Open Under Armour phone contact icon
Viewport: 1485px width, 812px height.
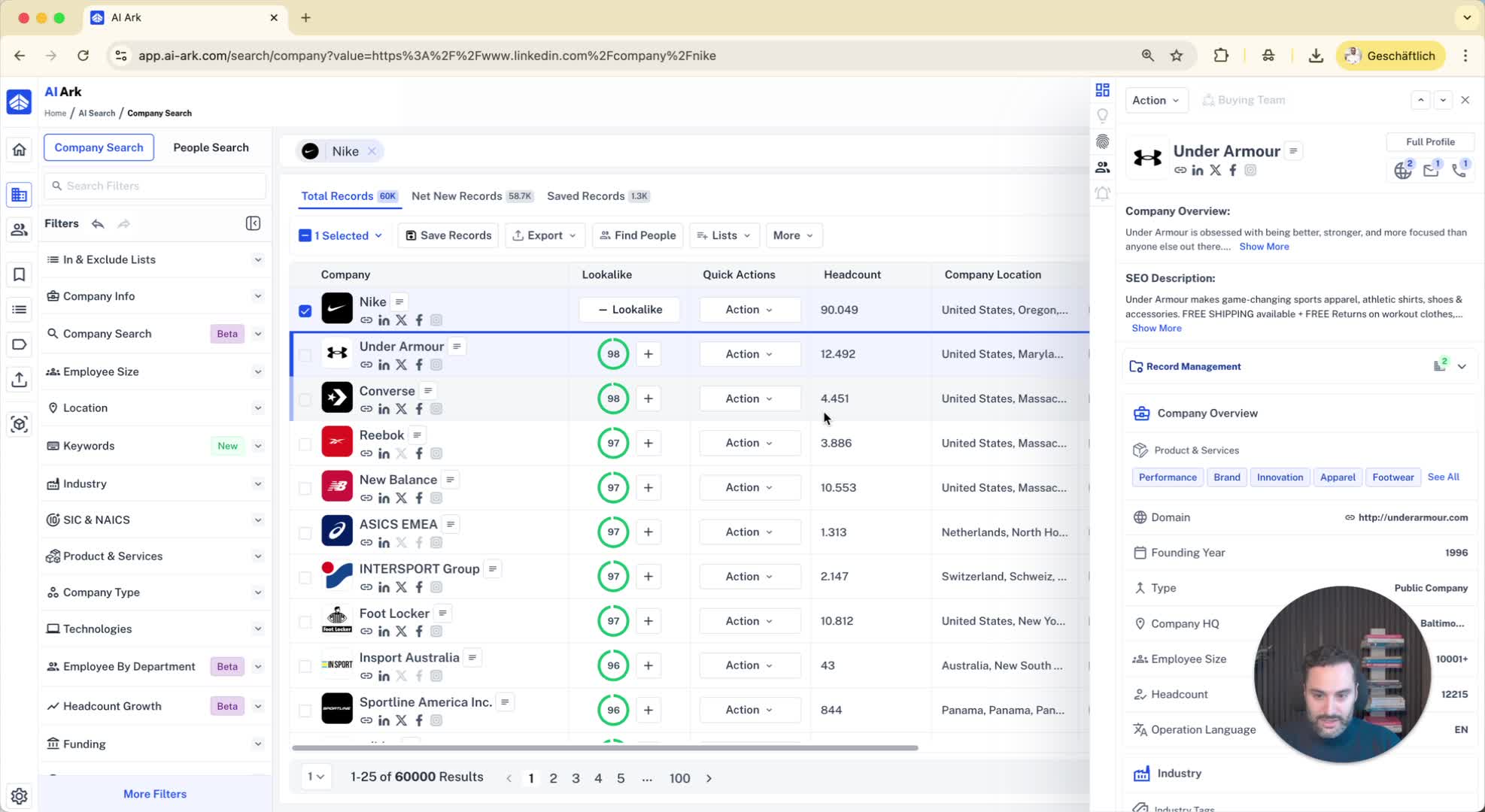pyautogui.click(x=1459, y=170)
